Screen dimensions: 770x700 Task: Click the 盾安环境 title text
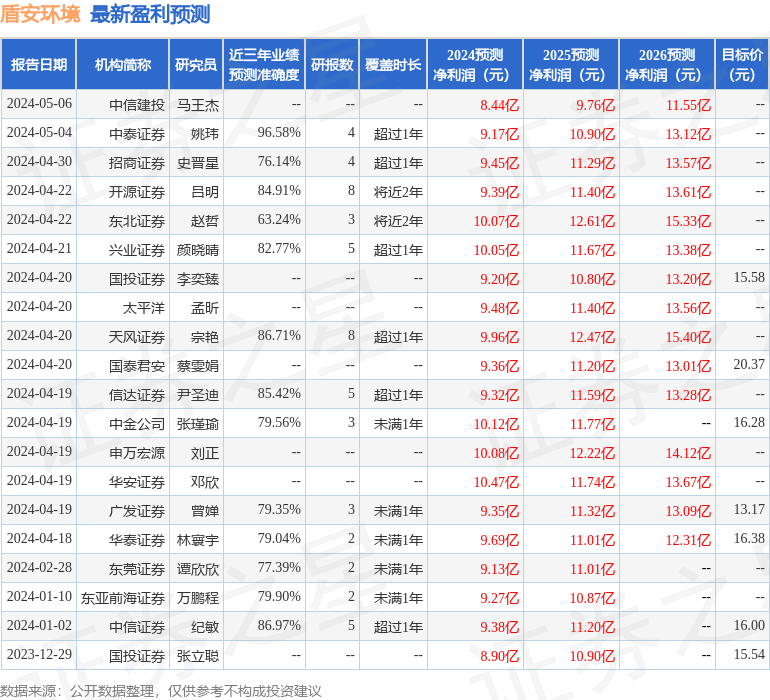pyautogui.click(x=40, y=14)
